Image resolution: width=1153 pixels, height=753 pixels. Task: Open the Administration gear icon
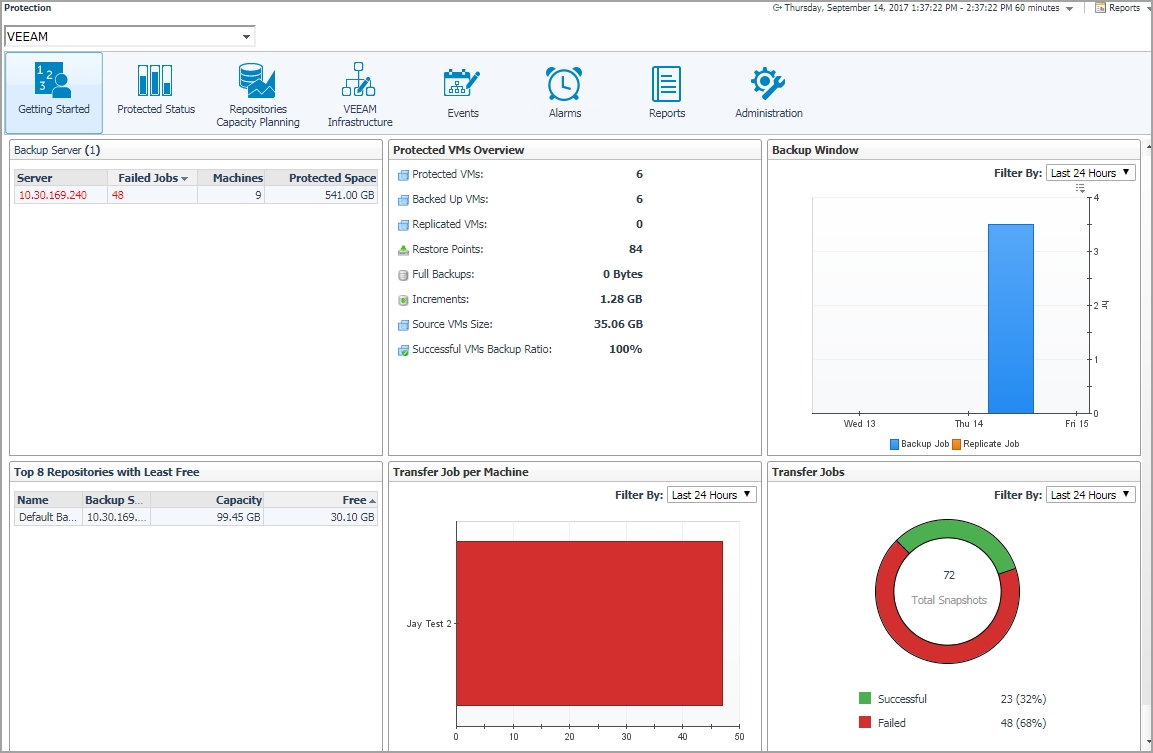(768, 83)
